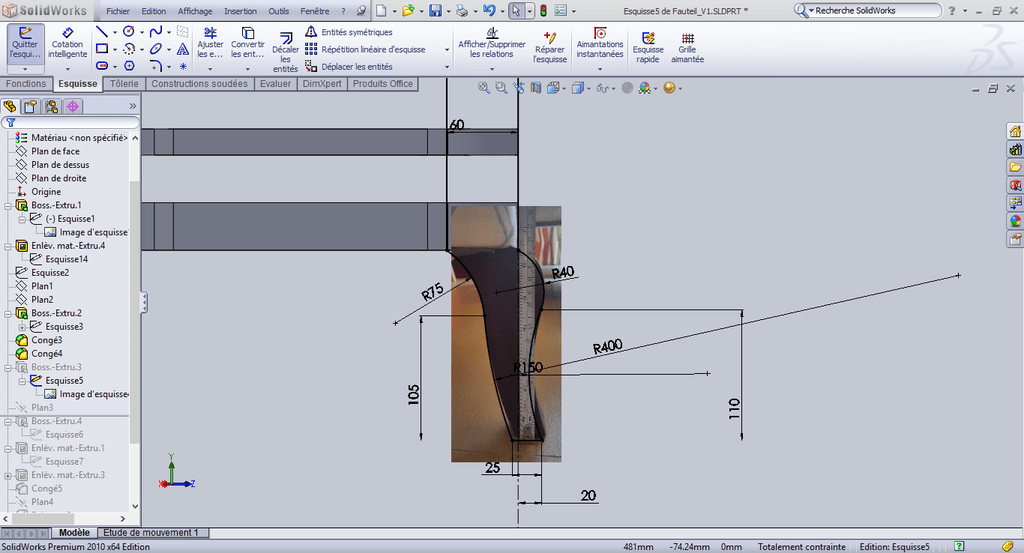Select Congé3 feature in tree
Screen dimensions: 1024x553
[46, 340]
